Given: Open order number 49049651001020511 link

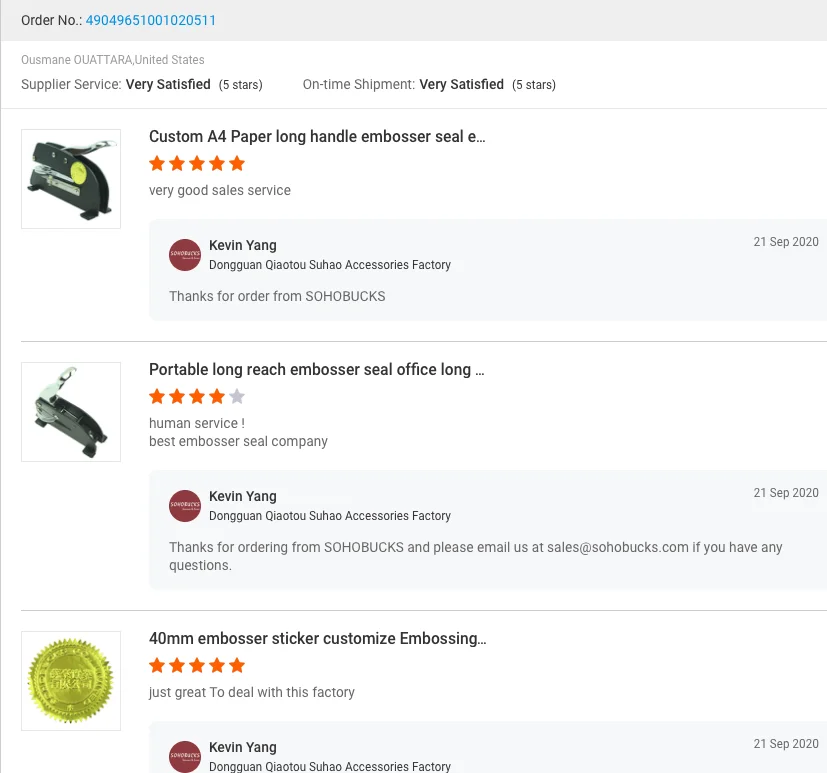Looking at the screenshot, I should (x=150, y=20).
